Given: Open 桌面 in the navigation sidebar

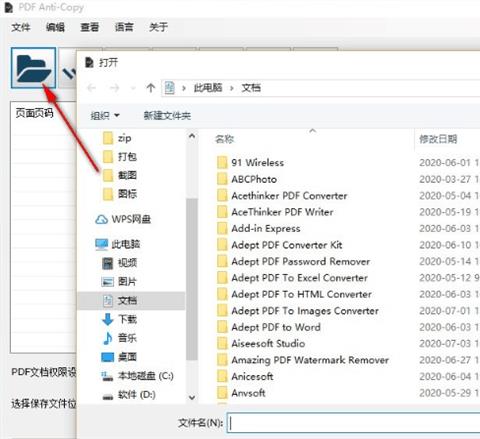Looking at the screenshot, I should [x=119, y=357].
